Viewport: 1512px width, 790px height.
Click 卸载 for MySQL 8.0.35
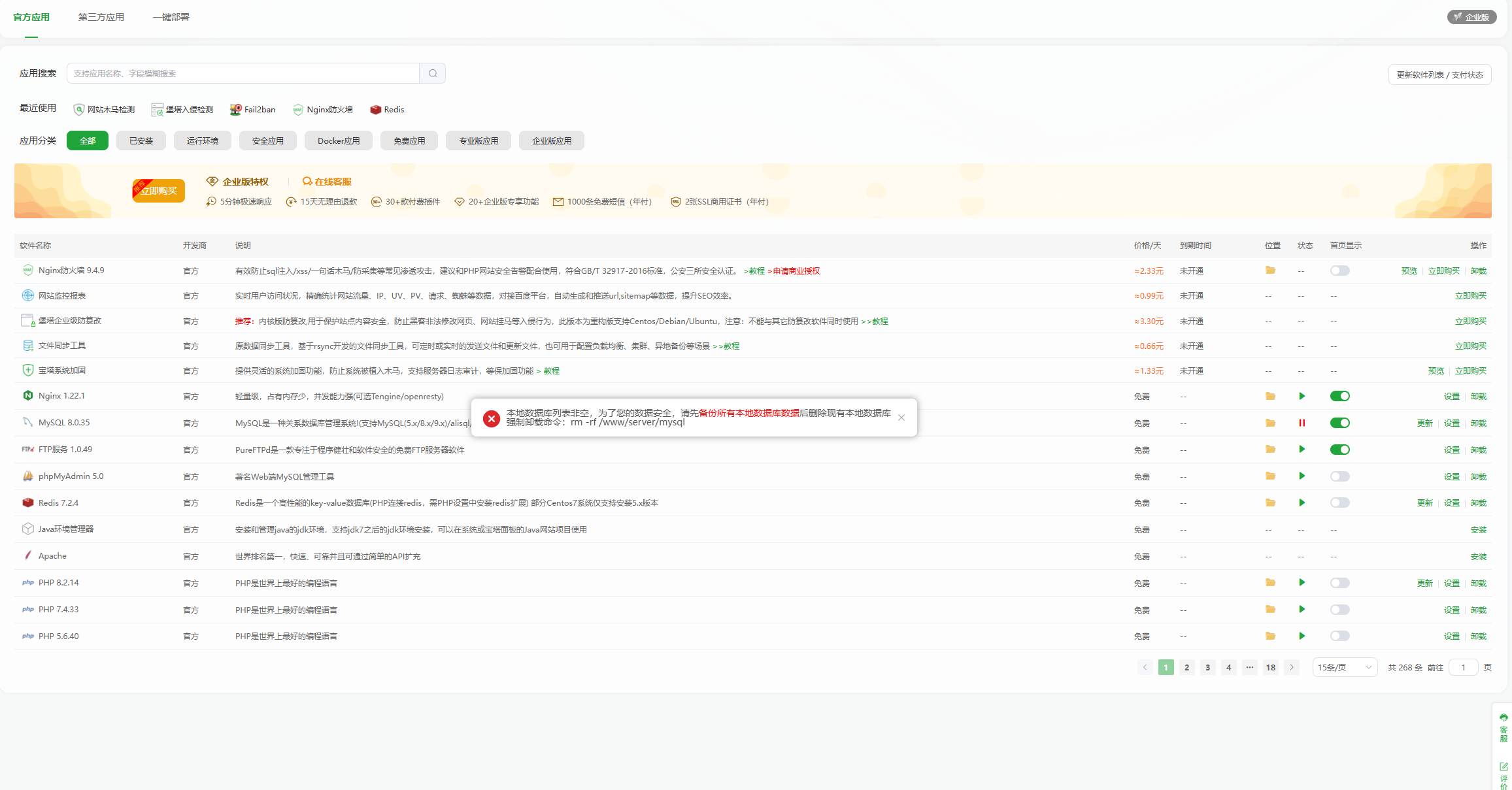click(1479, 423)
